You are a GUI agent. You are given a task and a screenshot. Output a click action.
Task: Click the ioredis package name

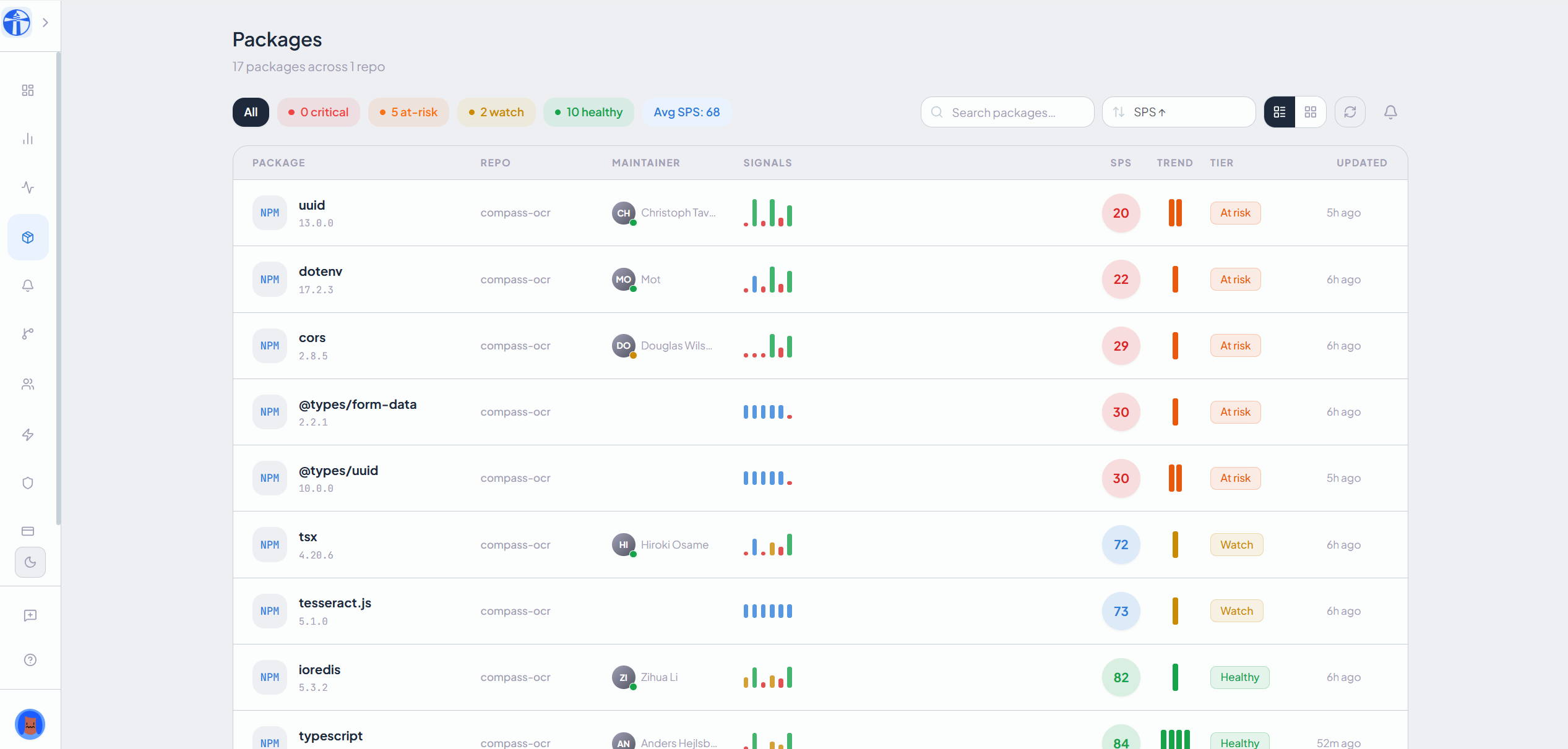(x=319, y=670)
